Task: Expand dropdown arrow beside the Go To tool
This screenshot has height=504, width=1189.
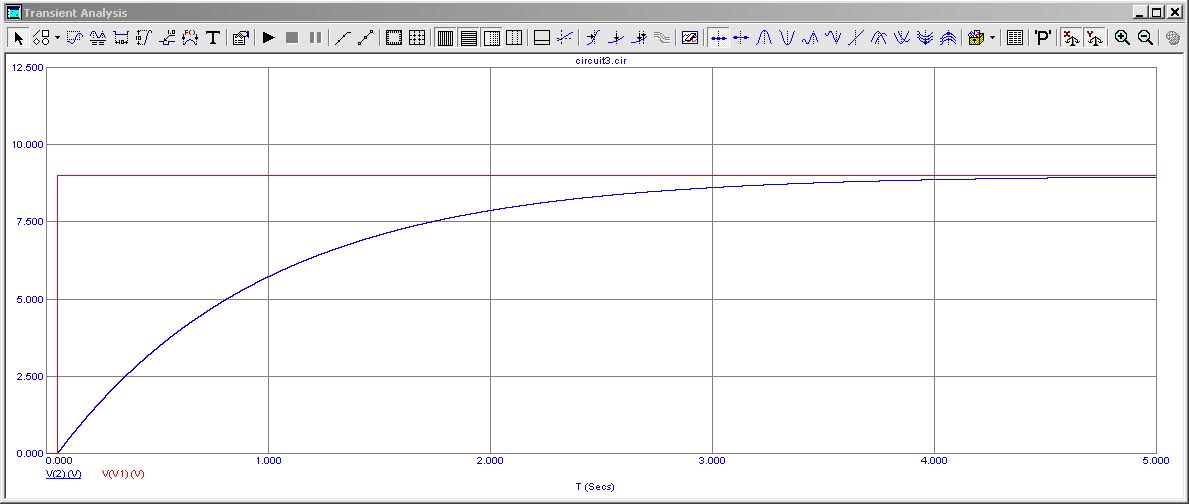Action: tap(992, 38)
